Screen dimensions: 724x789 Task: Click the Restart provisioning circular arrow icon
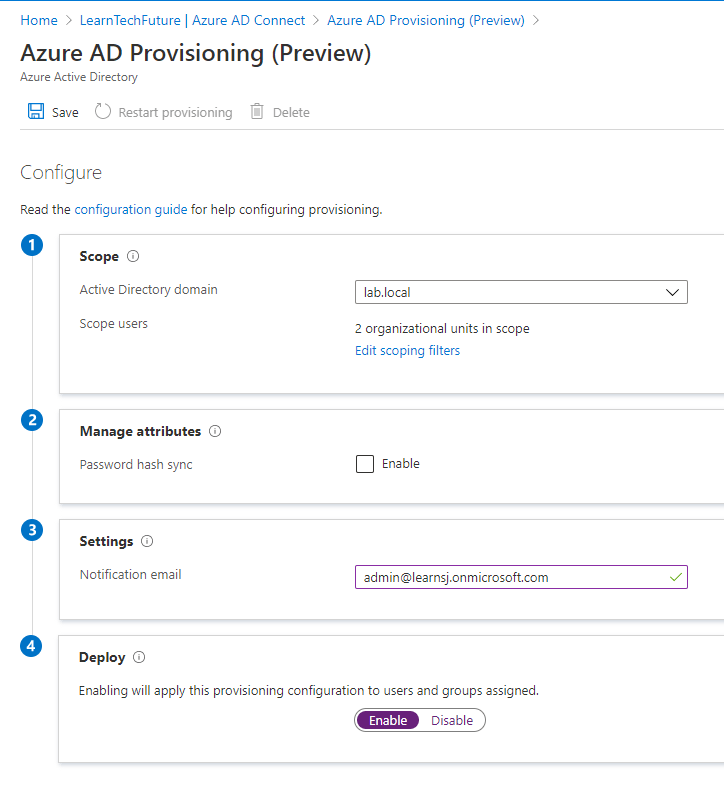tap(103, 112)
